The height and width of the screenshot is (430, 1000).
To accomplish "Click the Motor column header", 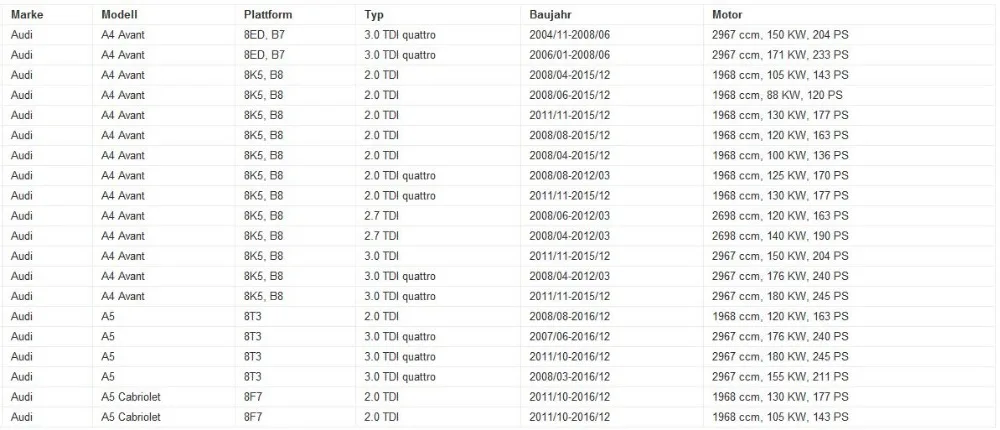I will coord(727,15).
